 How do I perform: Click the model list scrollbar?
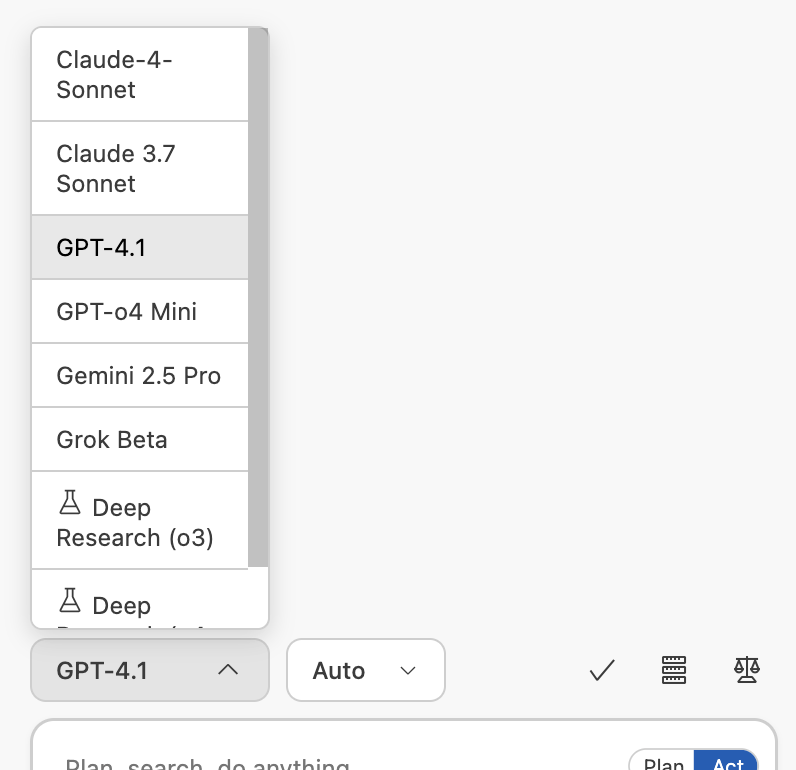click(258, 297)
